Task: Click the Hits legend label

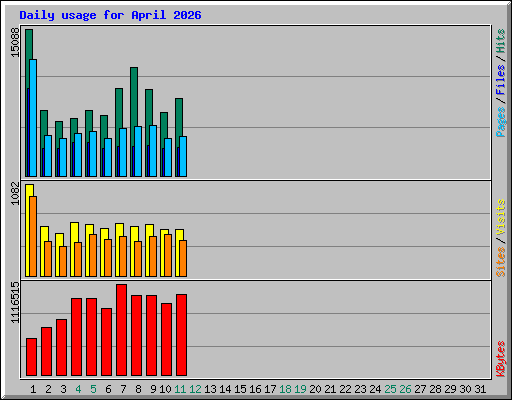Action: (x=501, y=41)
